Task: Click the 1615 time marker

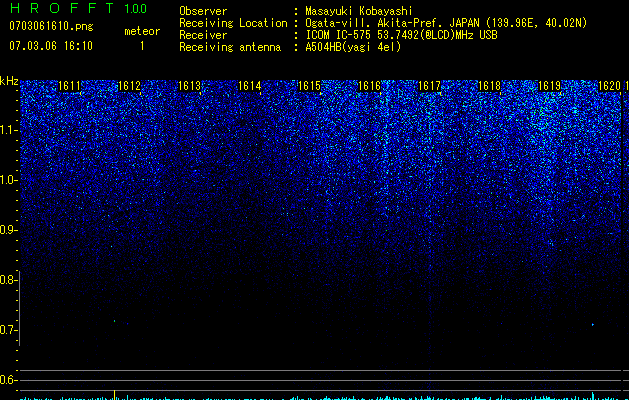Action: (309, 86)
